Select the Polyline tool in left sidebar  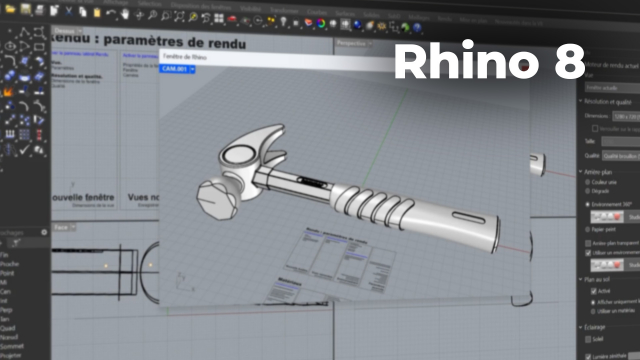24,33
